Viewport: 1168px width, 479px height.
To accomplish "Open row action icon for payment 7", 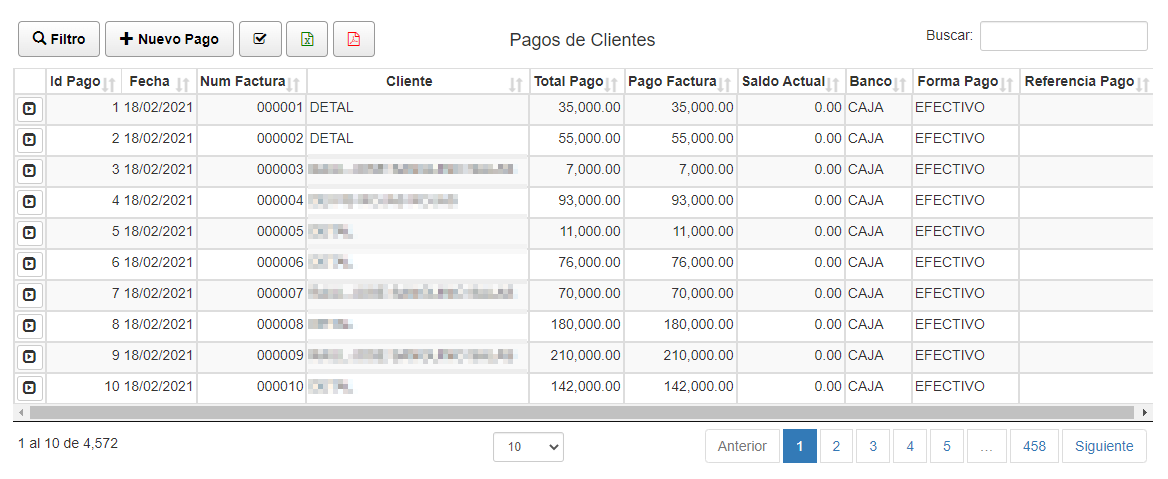I will pos(29,294).
